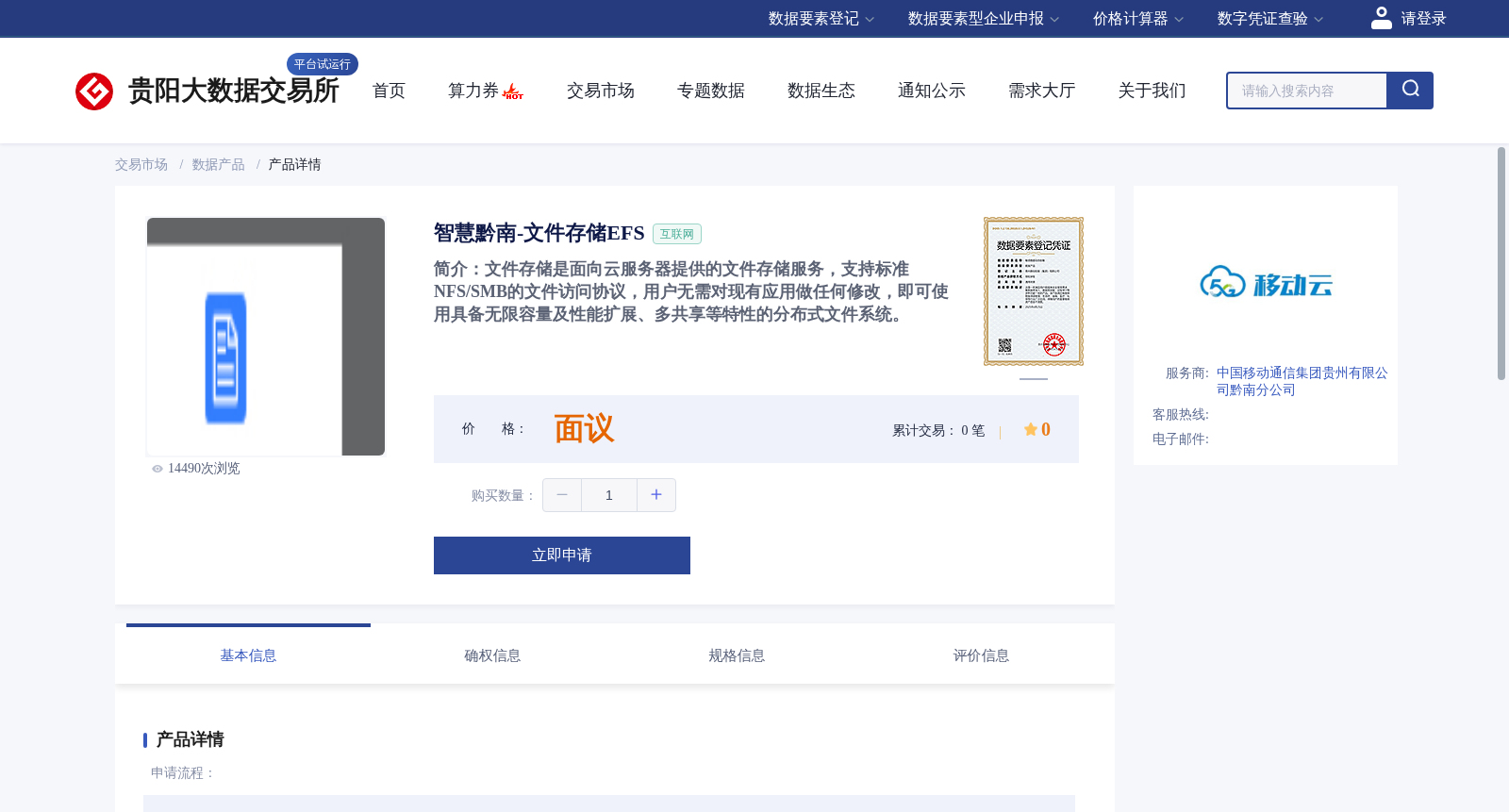Open 数据生态 navigation item
The image size is (1509, 812).
point(821,91)
